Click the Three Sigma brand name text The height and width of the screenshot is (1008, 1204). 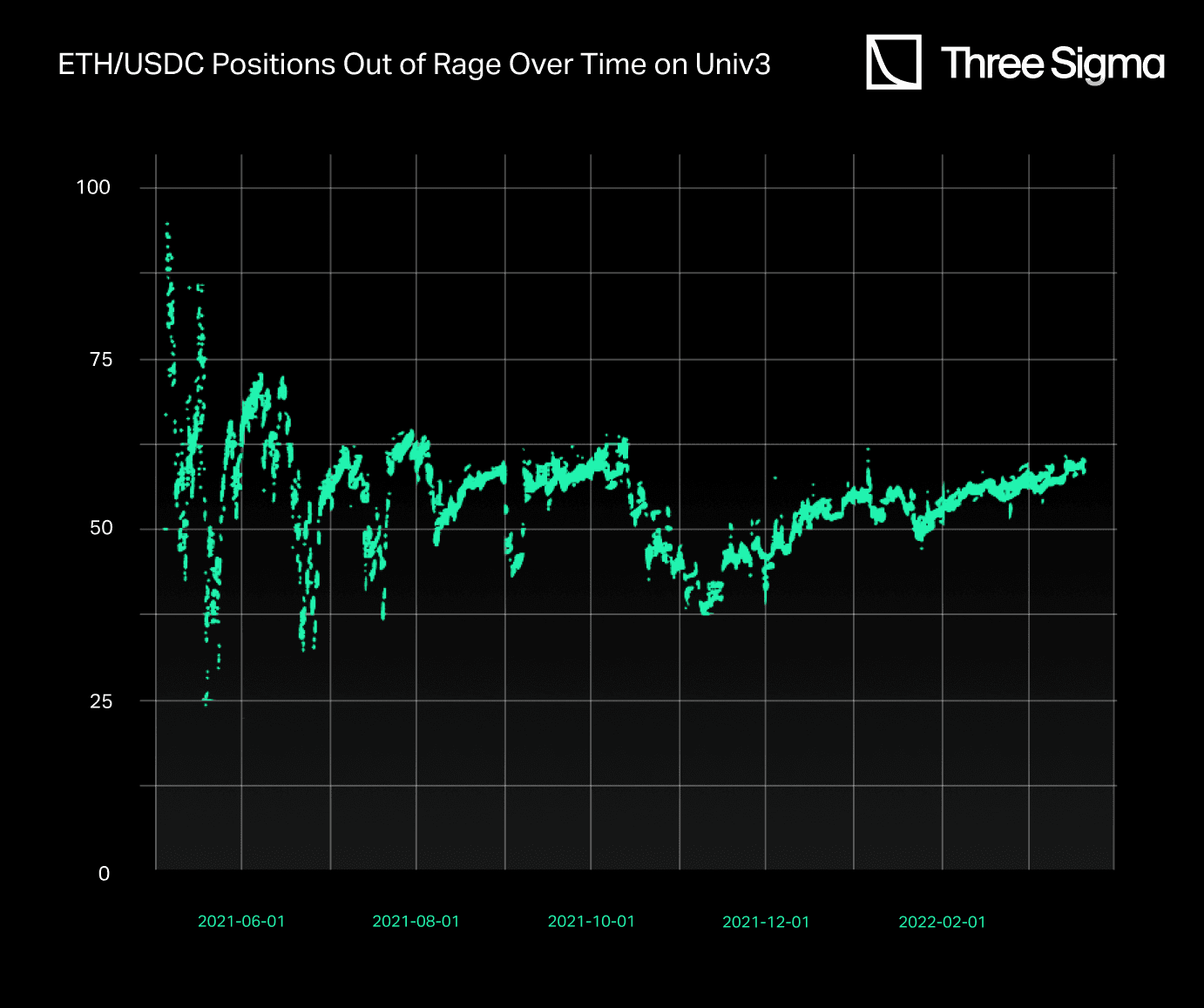pyautogui.click(x=1052, y=64)
